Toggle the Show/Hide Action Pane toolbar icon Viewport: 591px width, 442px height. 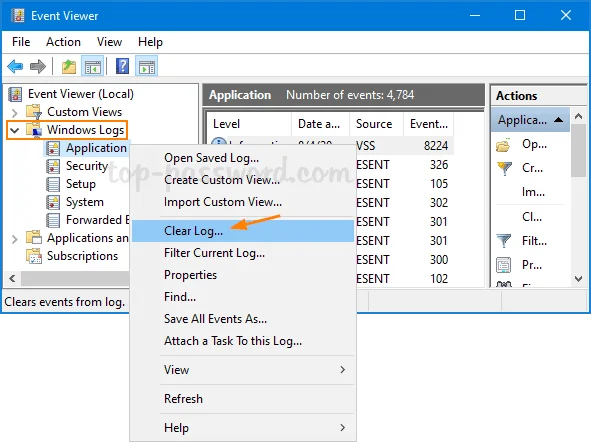pos(147,67)
